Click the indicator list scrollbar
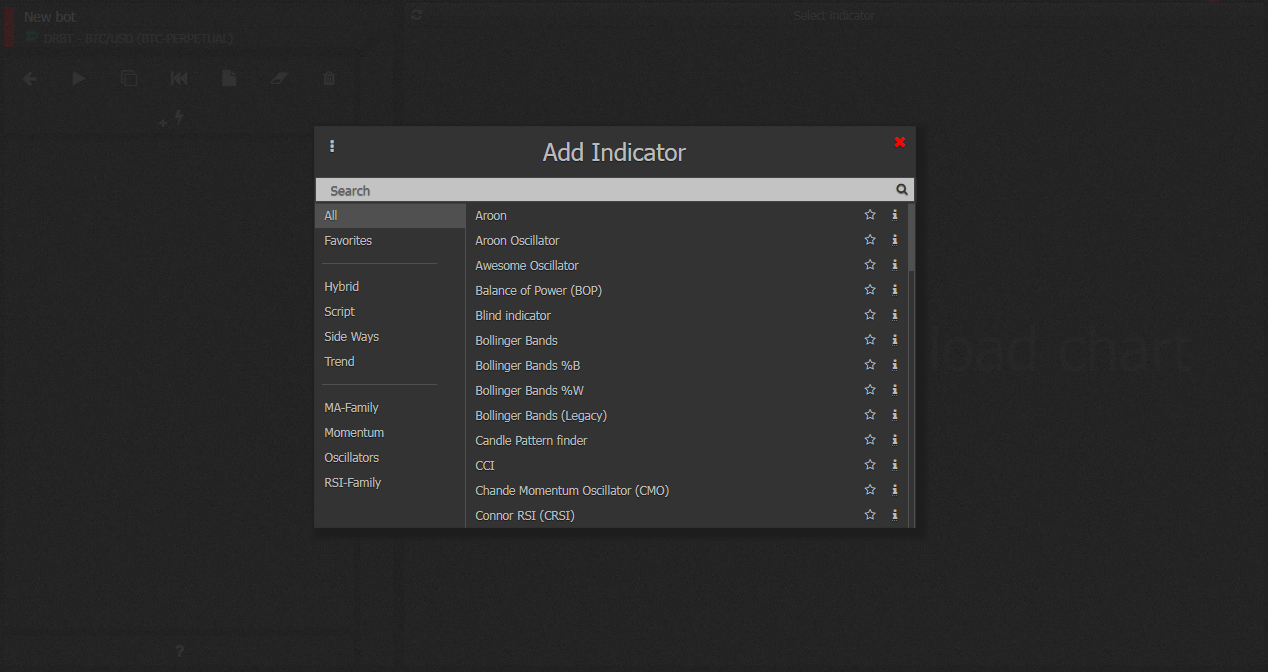Viewport: 1268px width, 672px height. 911,237
